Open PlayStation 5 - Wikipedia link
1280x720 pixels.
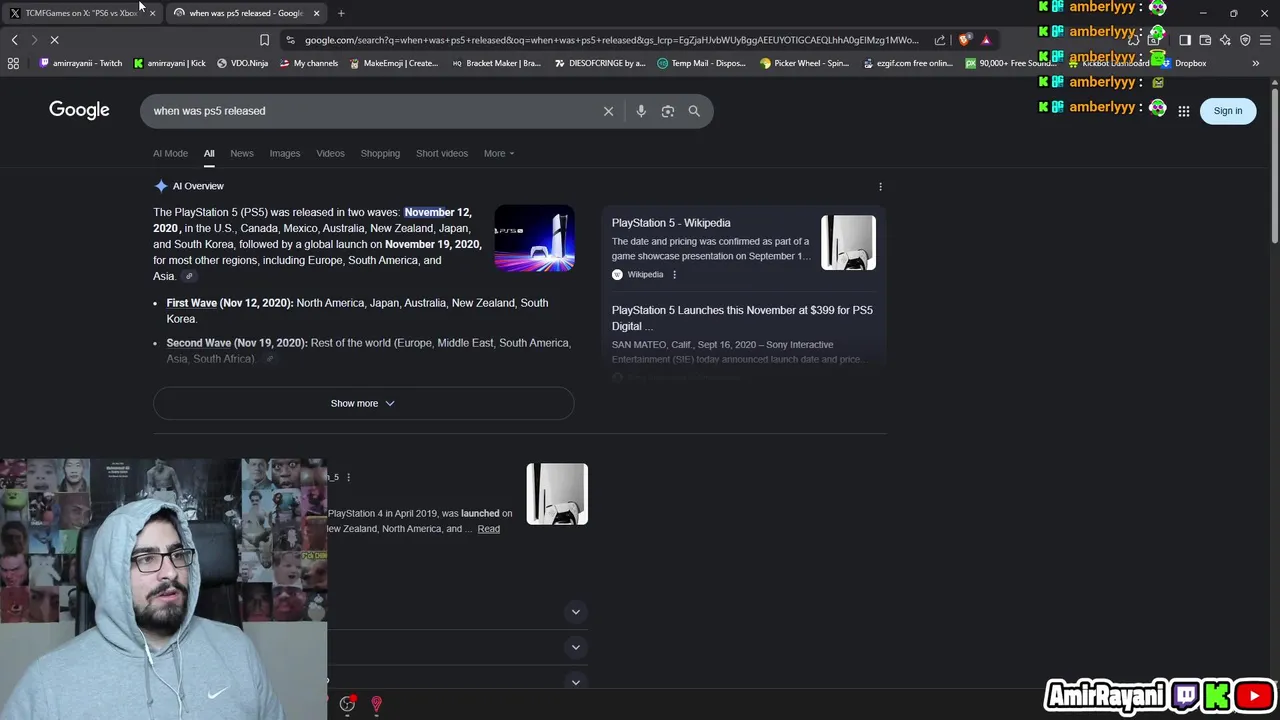pyautogui.click(x=671, y=223)
